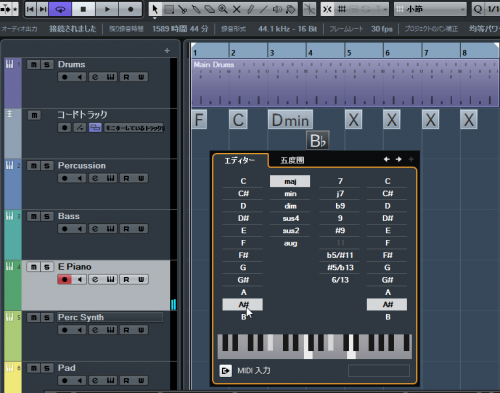Select the Object Selection arrow tool

(x=155, y=9)
